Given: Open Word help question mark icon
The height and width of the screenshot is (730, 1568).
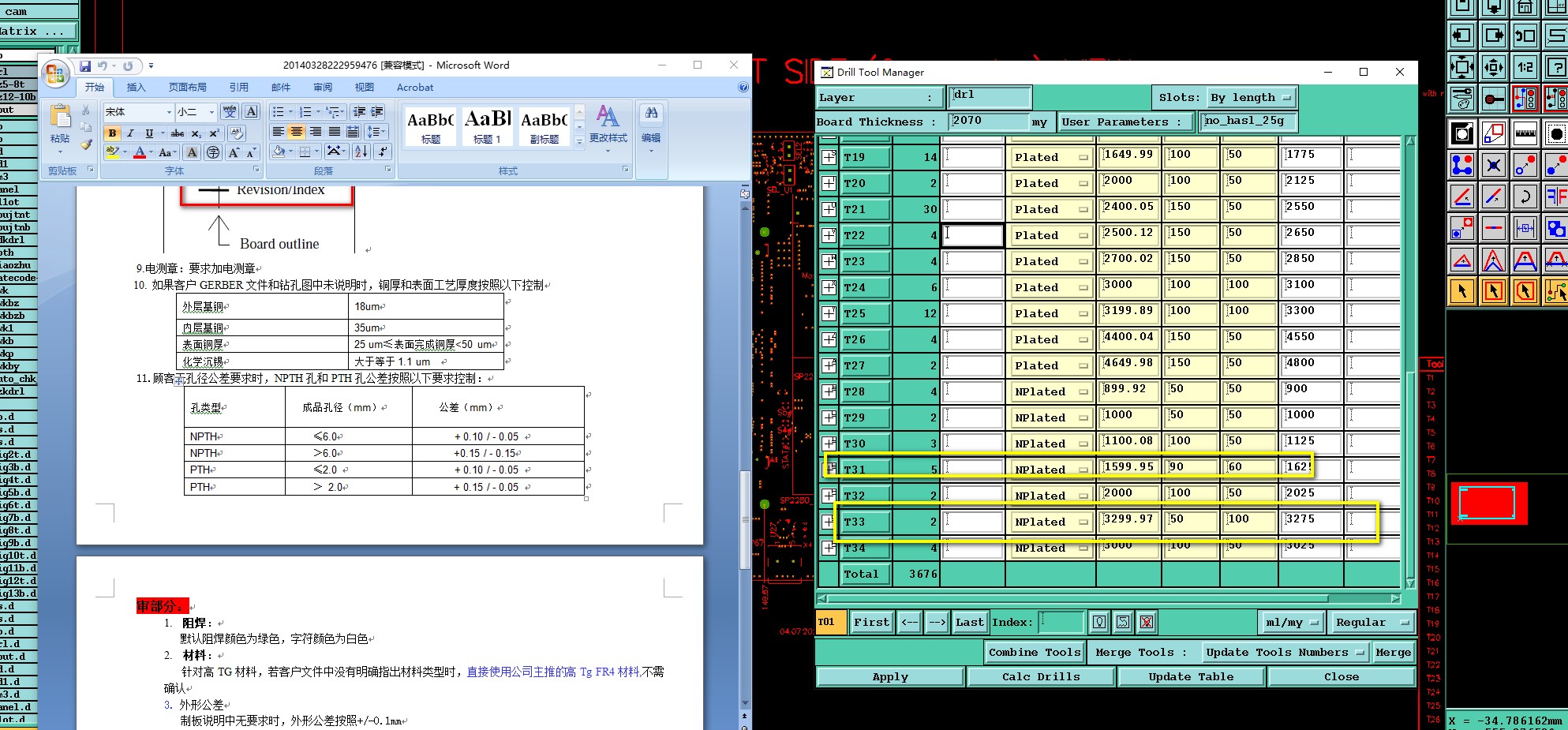Looking at the screenshot, I should (x=743, y=87).
